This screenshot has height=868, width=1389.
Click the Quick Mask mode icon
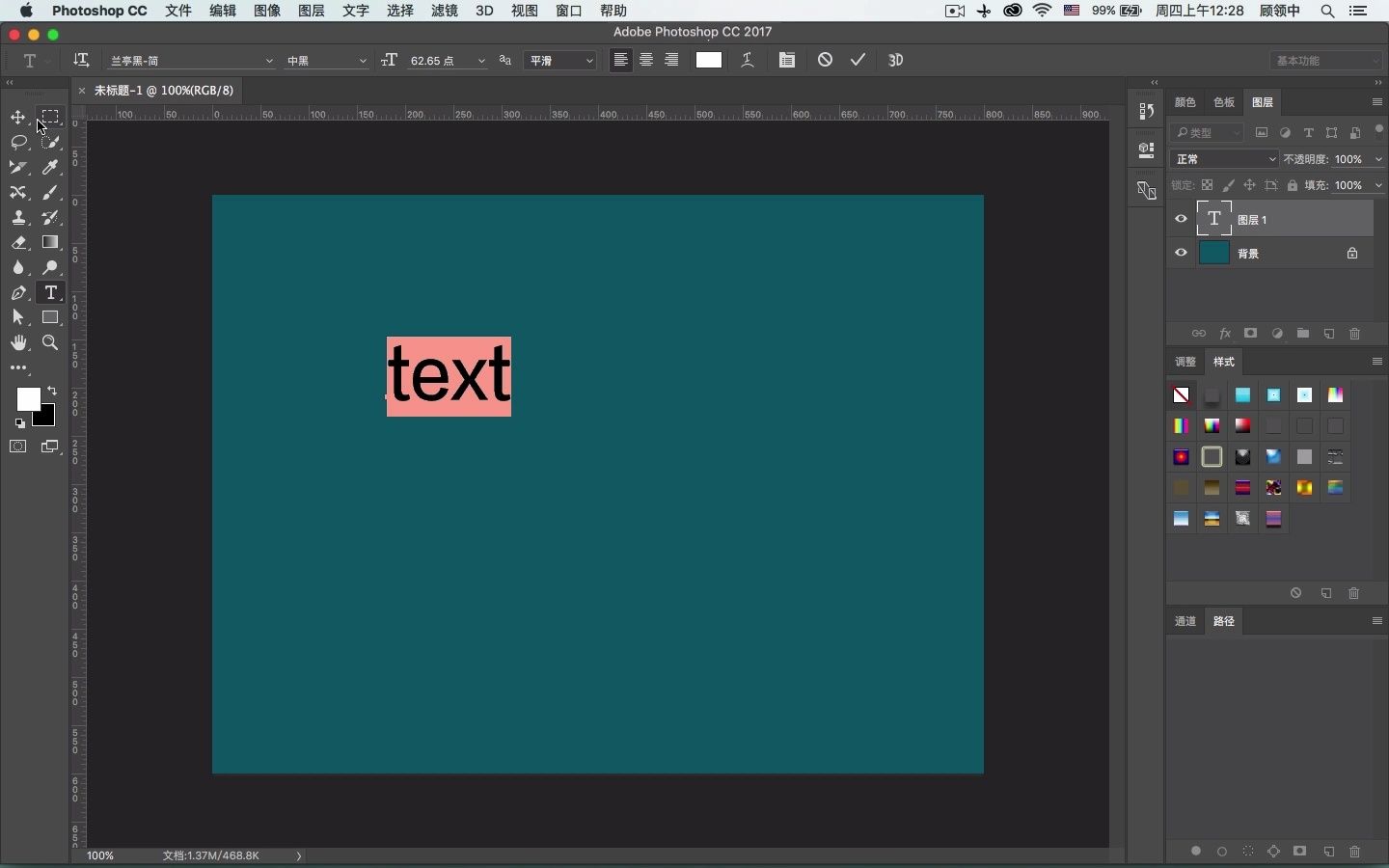coord(18,447)
